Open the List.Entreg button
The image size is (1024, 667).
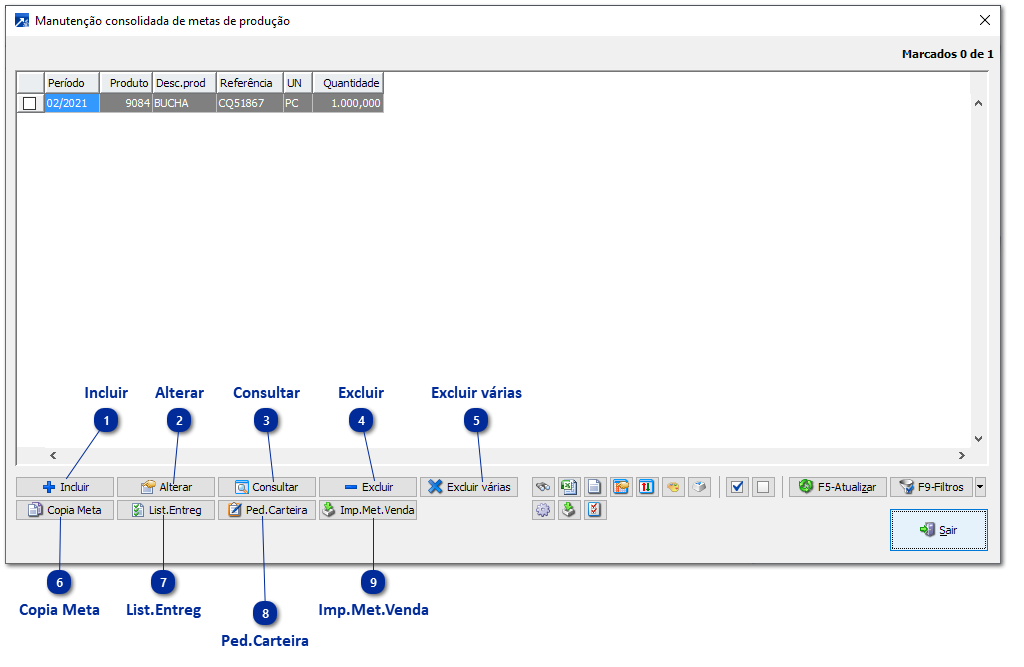166,510
